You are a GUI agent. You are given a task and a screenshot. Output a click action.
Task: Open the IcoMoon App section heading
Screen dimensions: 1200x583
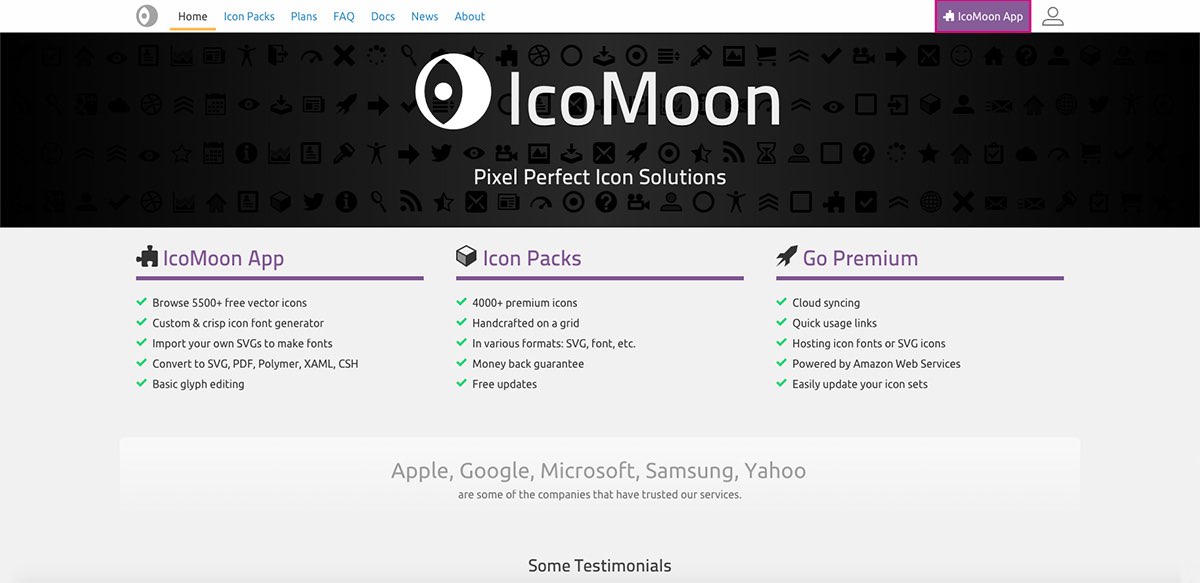pos(223,258)
